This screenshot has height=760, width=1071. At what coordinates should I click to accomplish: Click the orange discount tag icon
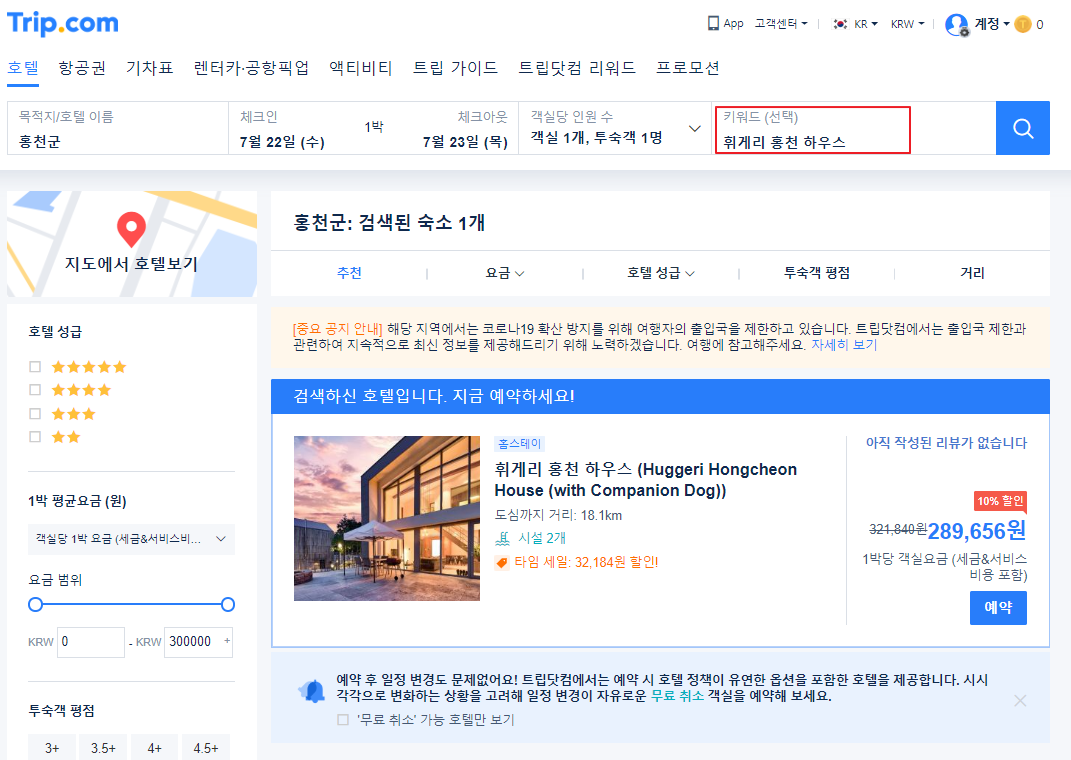(502, 563)
